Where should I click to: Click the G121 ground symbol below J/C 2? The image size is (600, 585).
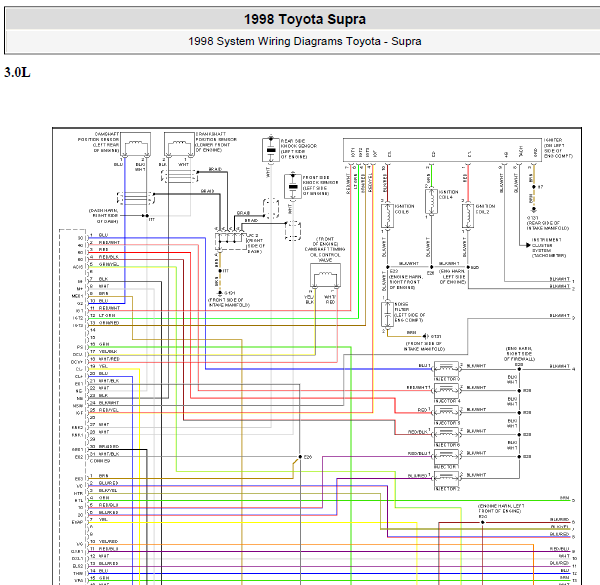220,293
